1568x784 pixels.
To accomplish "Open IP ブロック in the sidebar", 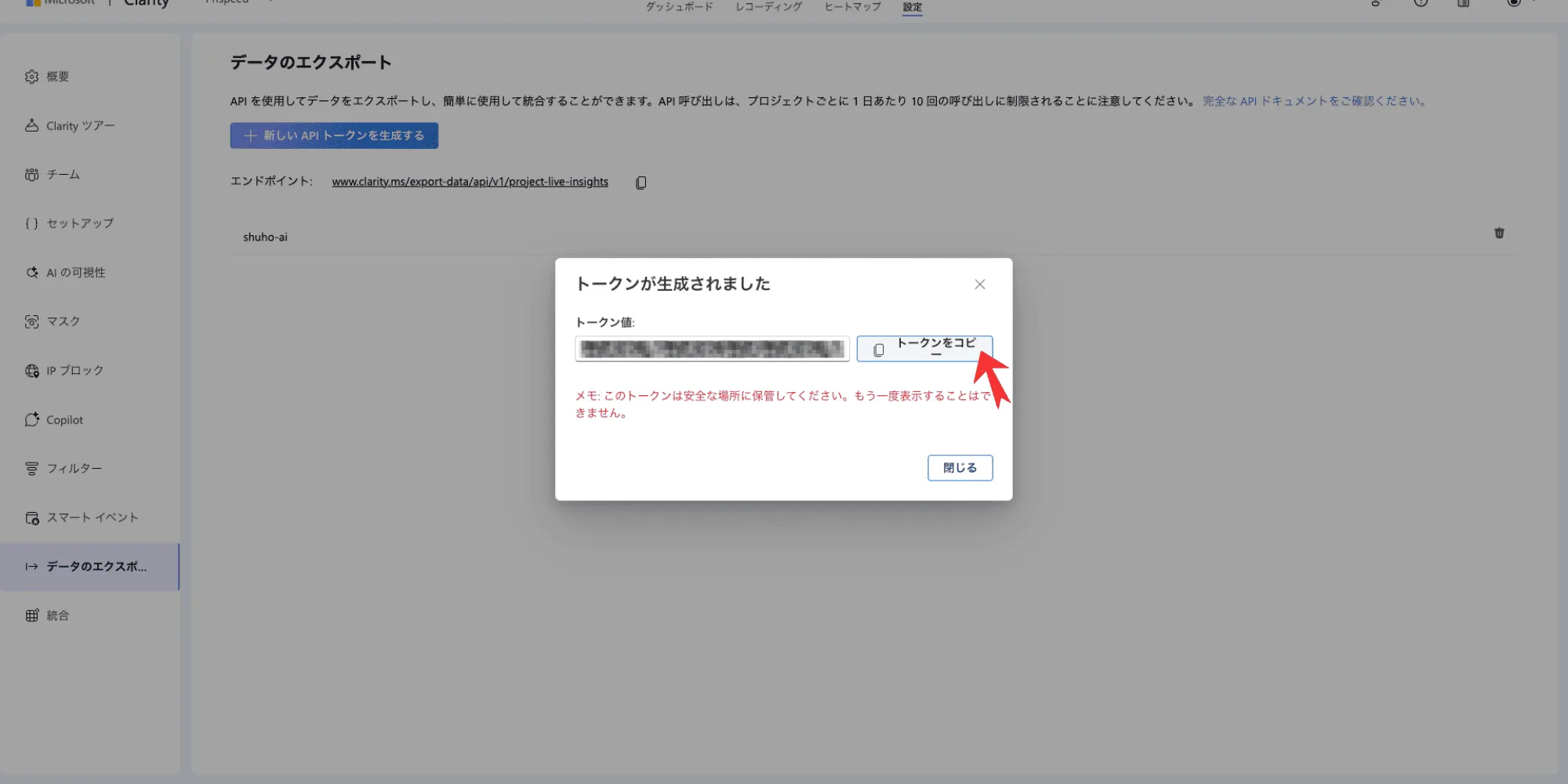I will 90,370.
